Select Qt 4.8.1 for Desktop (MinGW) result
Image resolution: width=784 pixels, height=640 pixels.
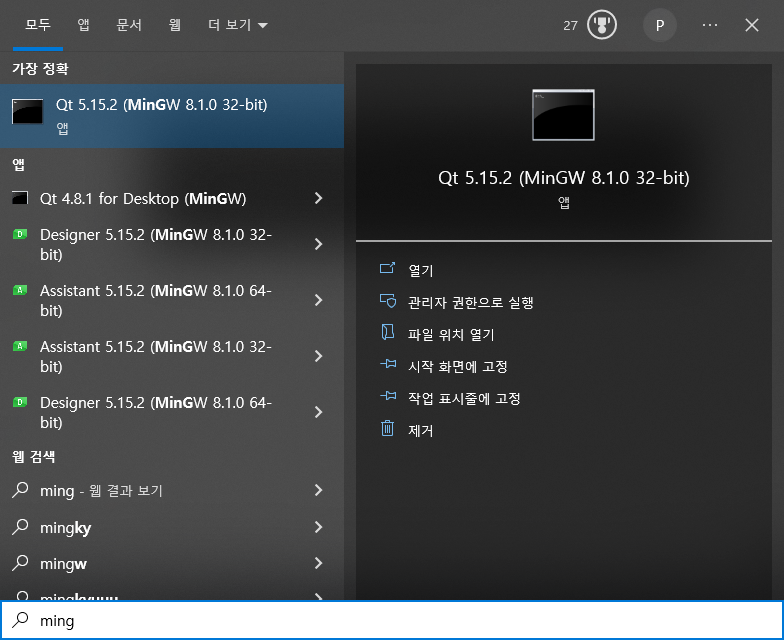pos(172,198)
